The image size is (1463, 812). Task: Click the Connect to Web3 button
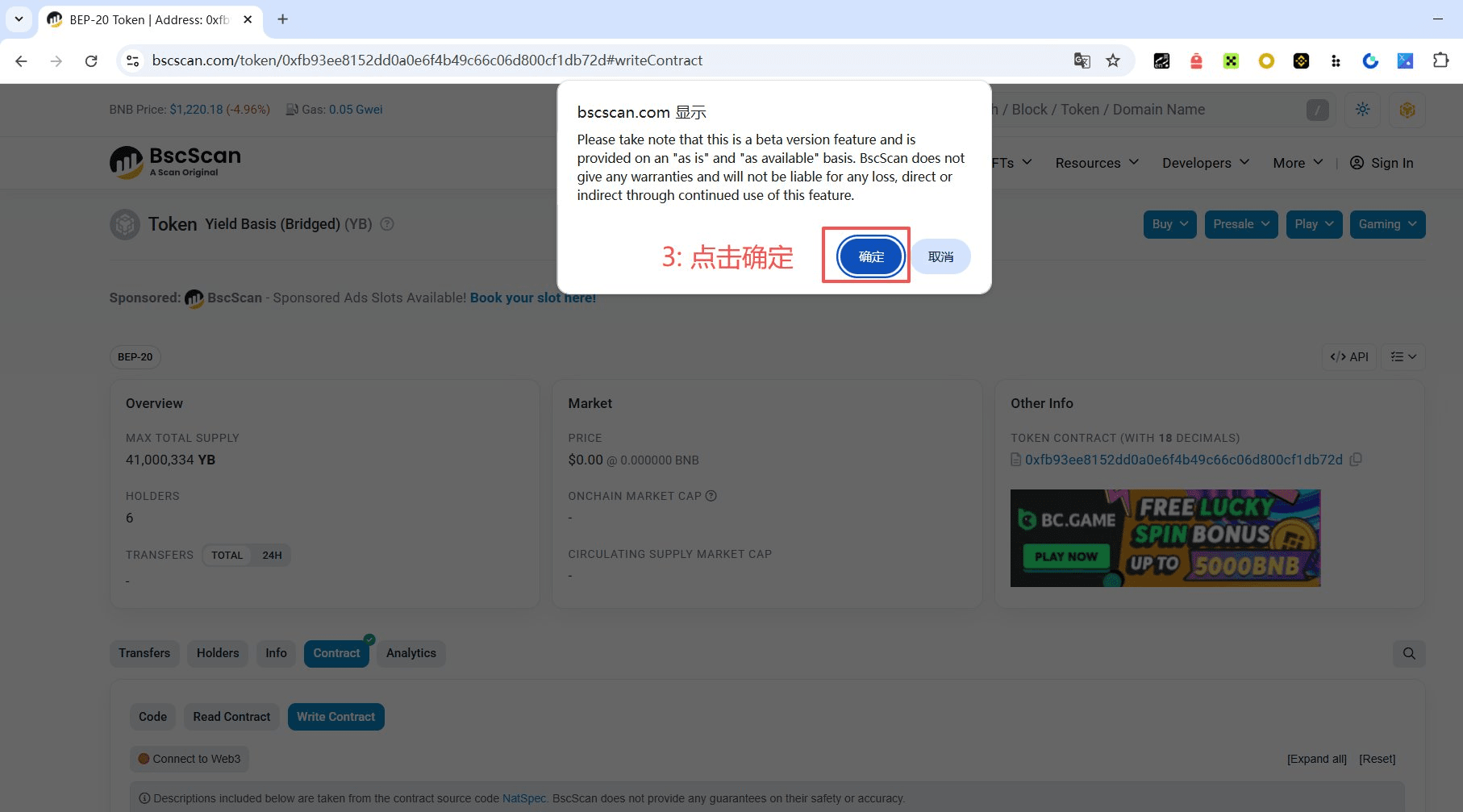click(x=190, y=759)
